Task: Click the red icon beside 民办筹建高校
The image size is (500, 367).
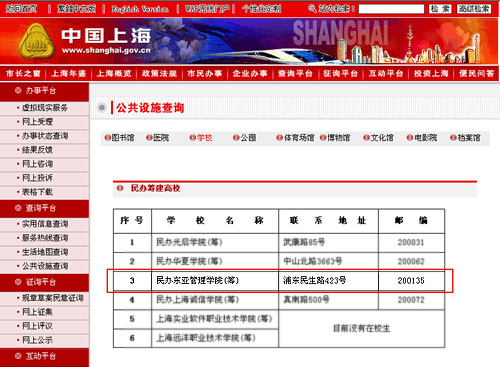Action: pyautogui.click(x=120, y=188)
